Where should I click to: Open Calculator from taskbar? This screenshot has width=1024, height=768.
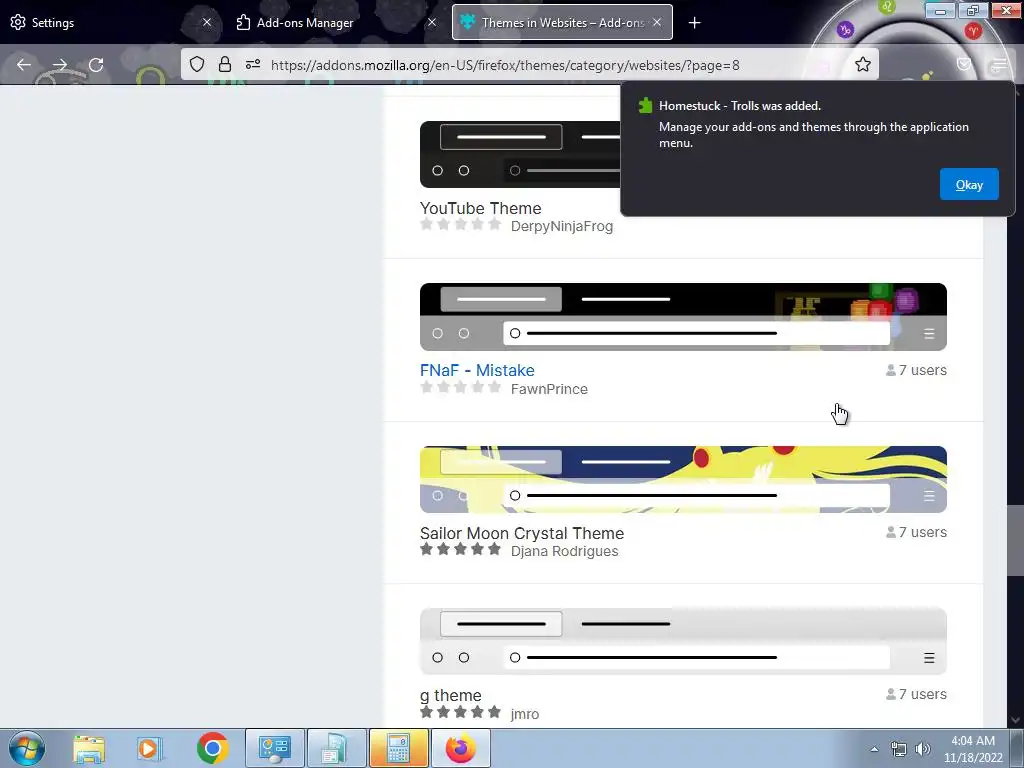click(398, 748)
